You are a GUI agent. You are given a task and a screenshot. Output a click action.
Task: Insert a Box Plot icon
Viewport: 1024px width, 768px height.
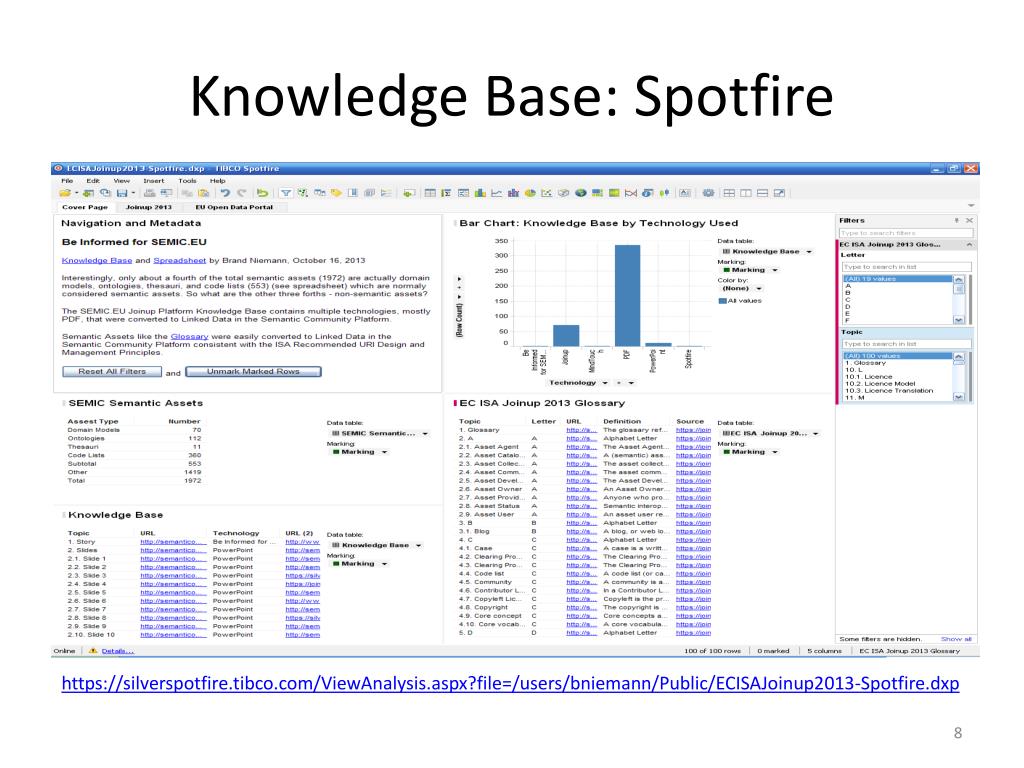coord(664,193)
